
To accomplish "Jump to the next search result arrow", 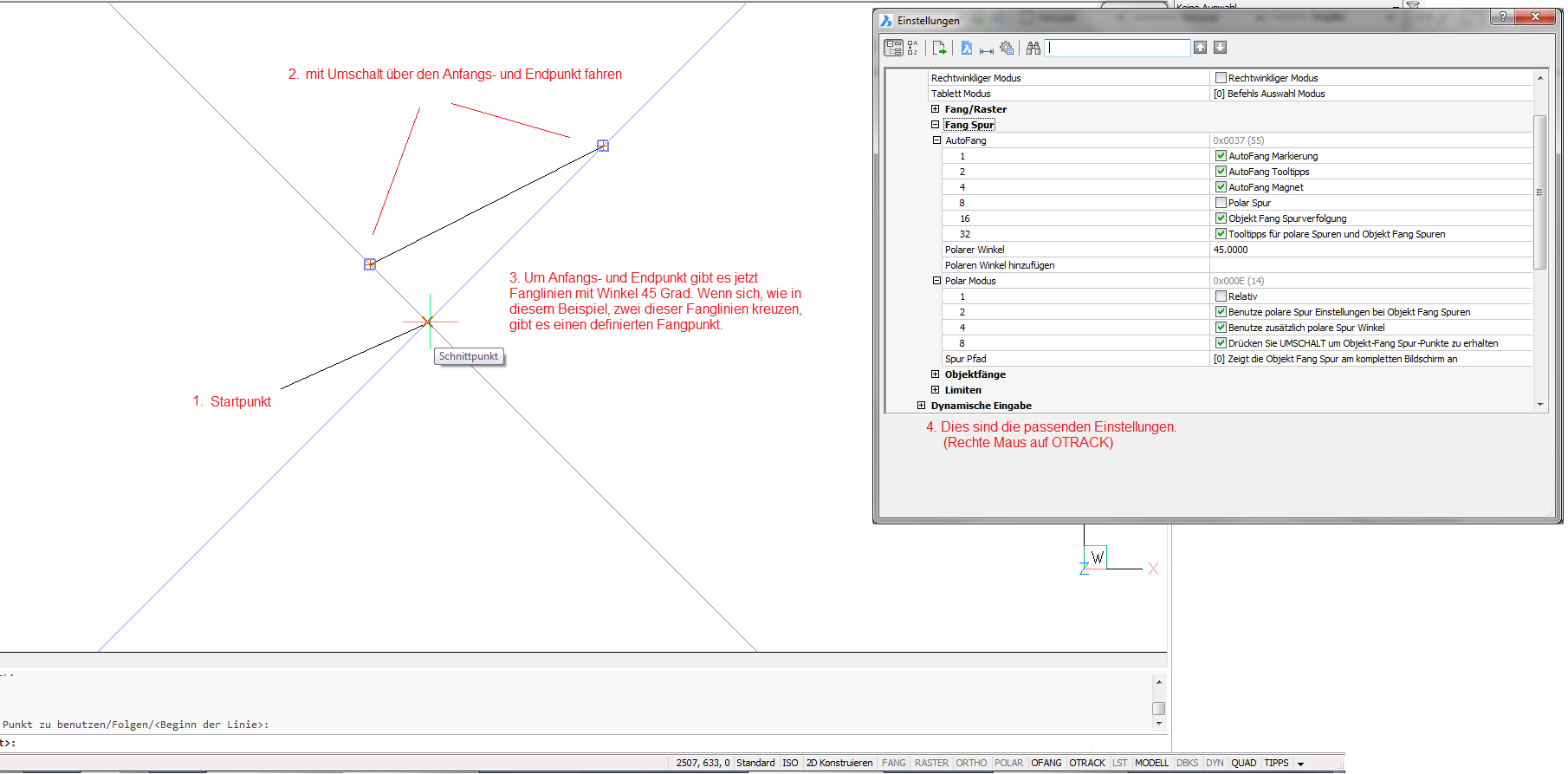I will pyautogui.click(x=1220, y=48).
